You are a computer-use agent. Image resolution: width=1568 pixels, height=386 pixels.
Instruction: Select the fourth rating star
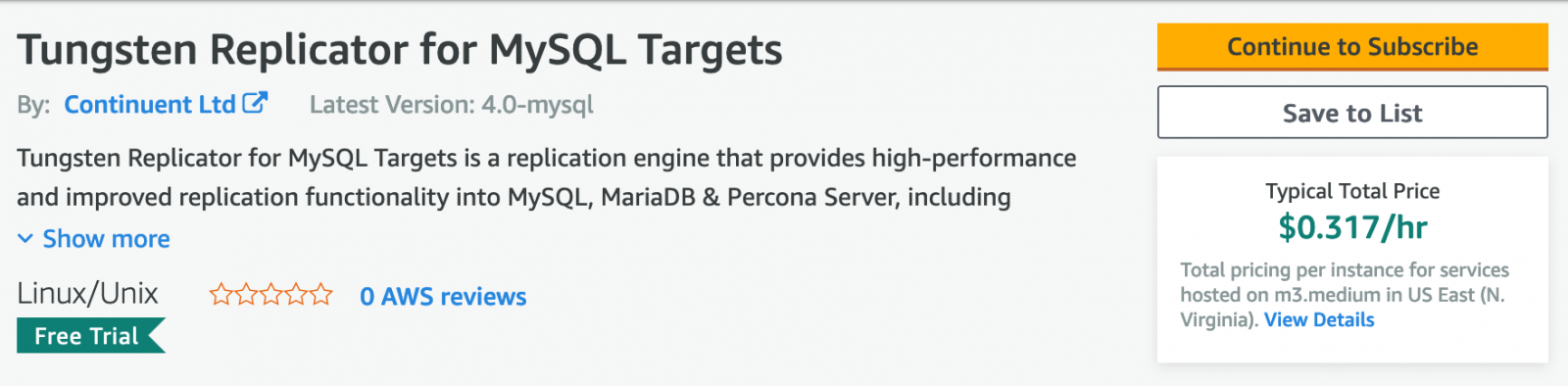296,295
